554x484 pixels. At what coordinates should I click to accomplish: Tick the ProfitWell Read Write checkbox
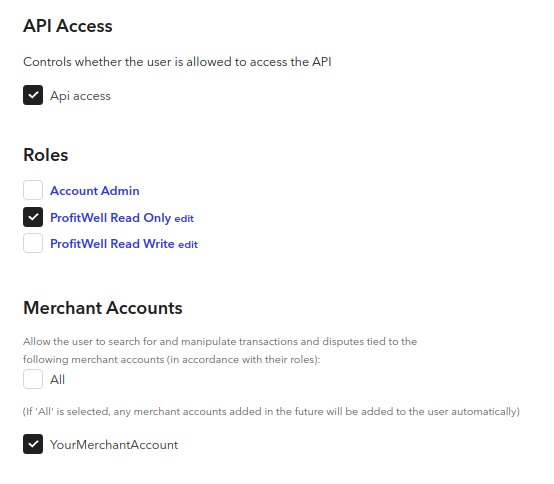pyautogui.click(x=33, y=243)
